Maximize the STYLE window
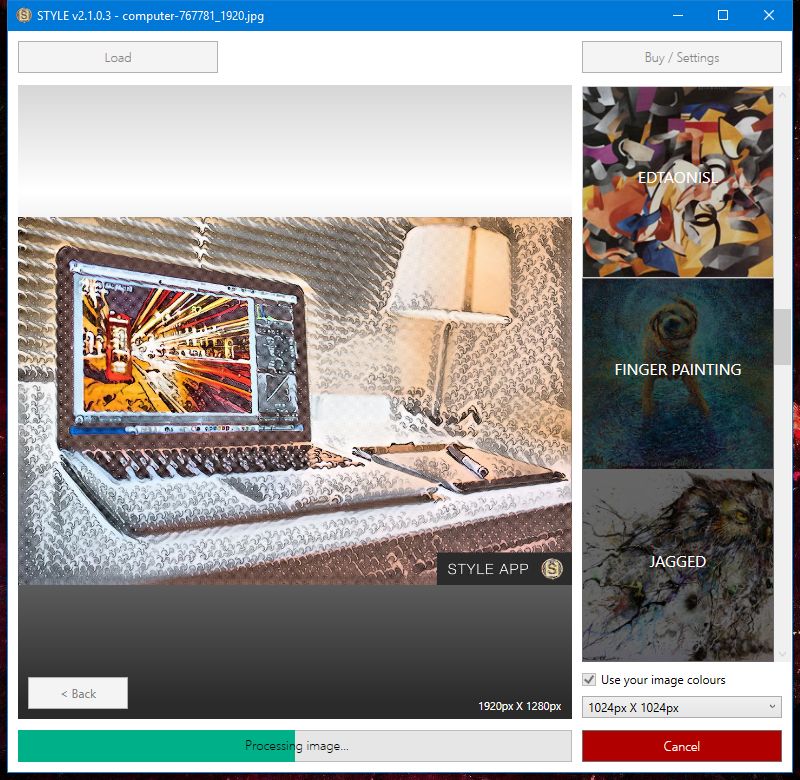The height and width of the screenshot is (780, 800). tap(723, 15)
